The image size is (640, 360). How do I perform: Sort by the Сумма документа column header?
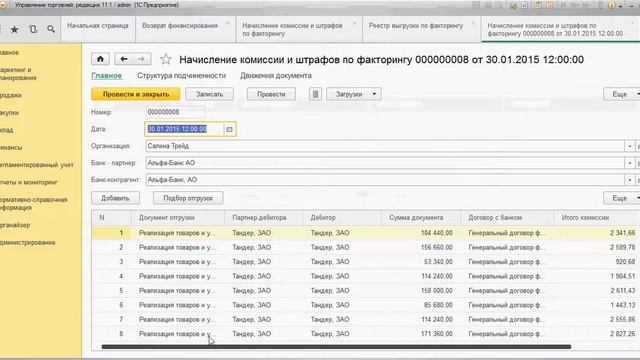pos(421,218)
